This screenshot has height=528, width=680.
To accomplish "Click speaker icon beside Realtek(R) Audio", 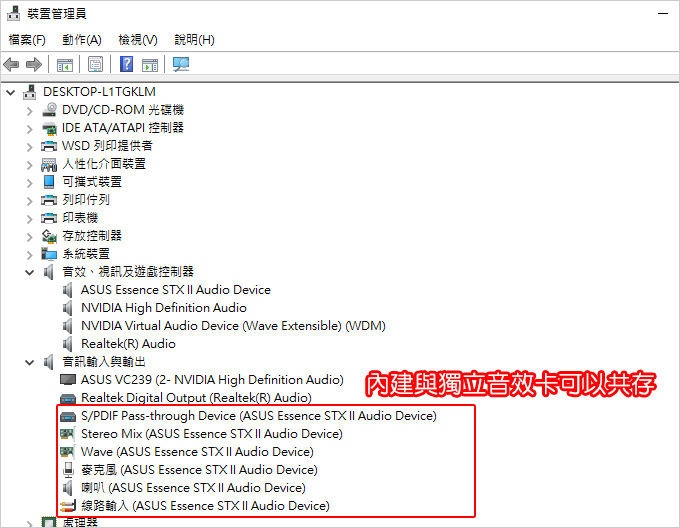I will pos(68,344).
